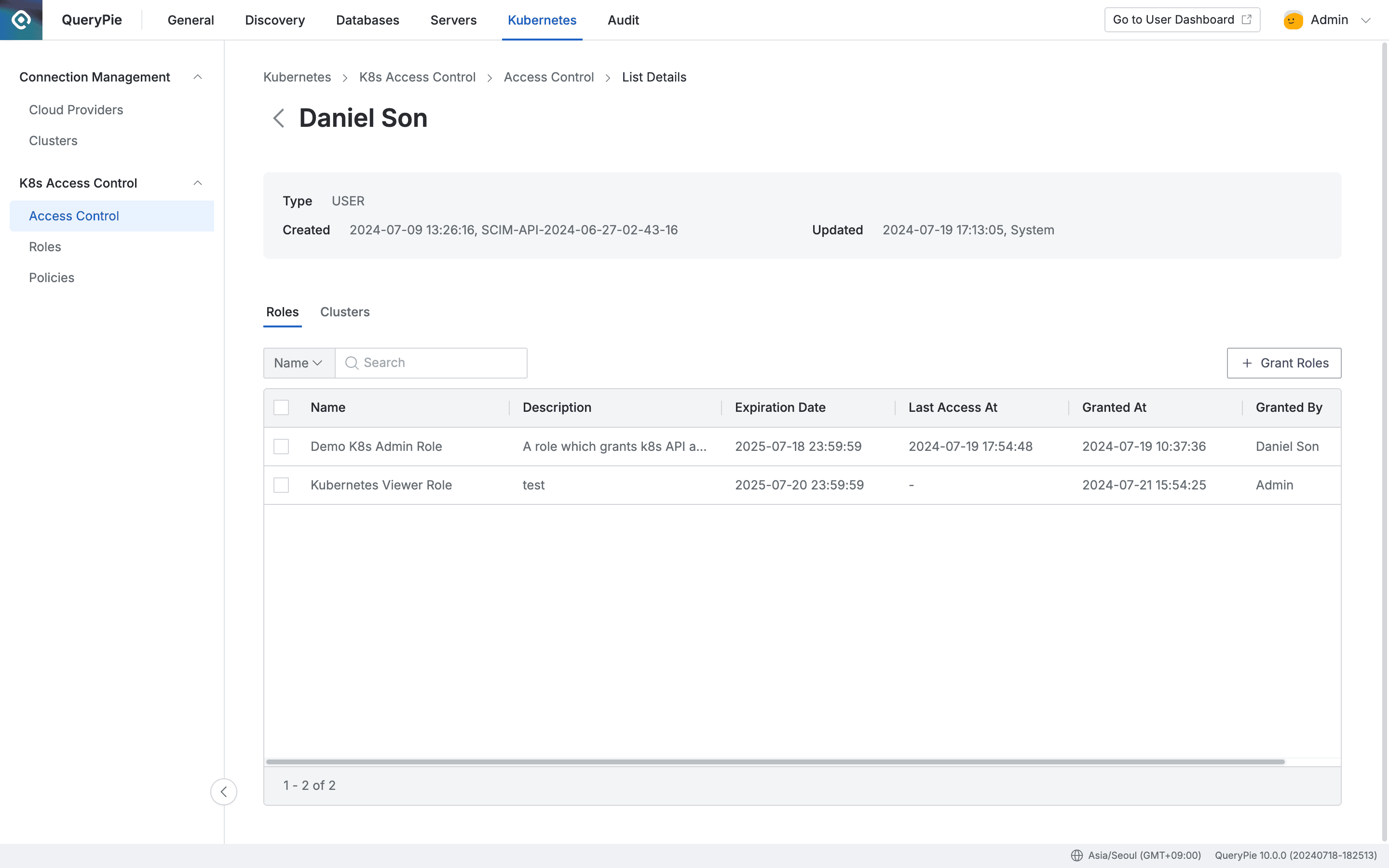The height and width of the screenshot is (868, 1389).
Task: Collapse the sidebar using the circular arrow
Action: 224,791
